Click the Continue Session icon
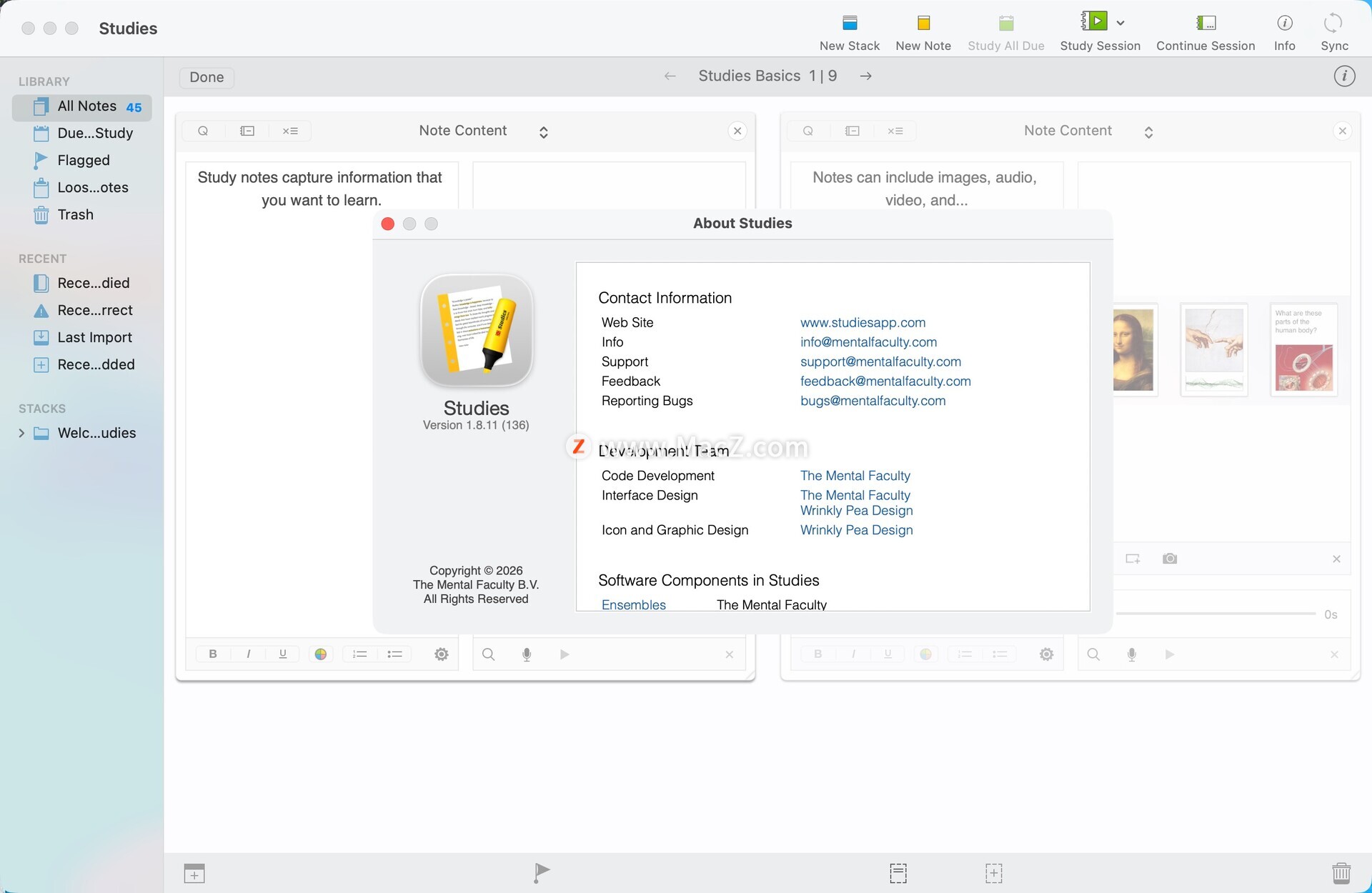Image resolution: width=1372 pixels, height=893 pixels. (1205, 24)
